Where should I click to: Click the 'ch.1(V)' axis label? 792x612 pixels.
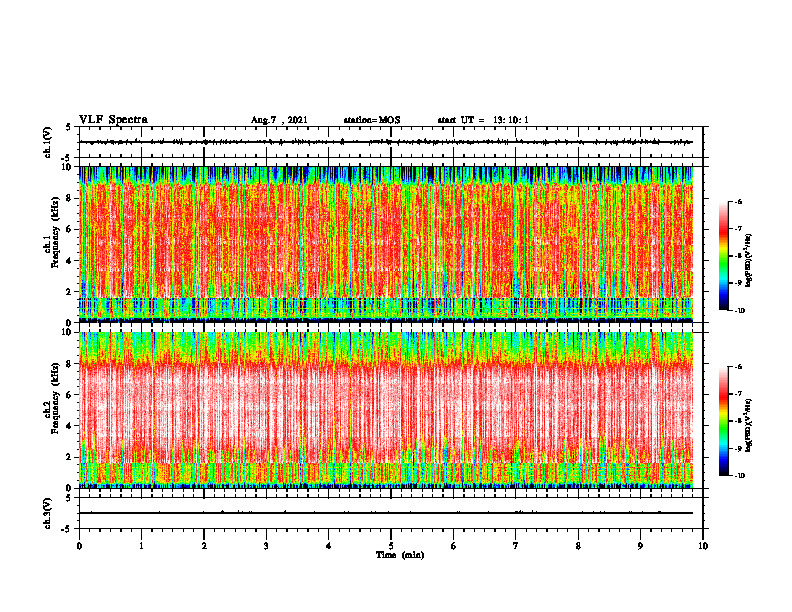48,142
